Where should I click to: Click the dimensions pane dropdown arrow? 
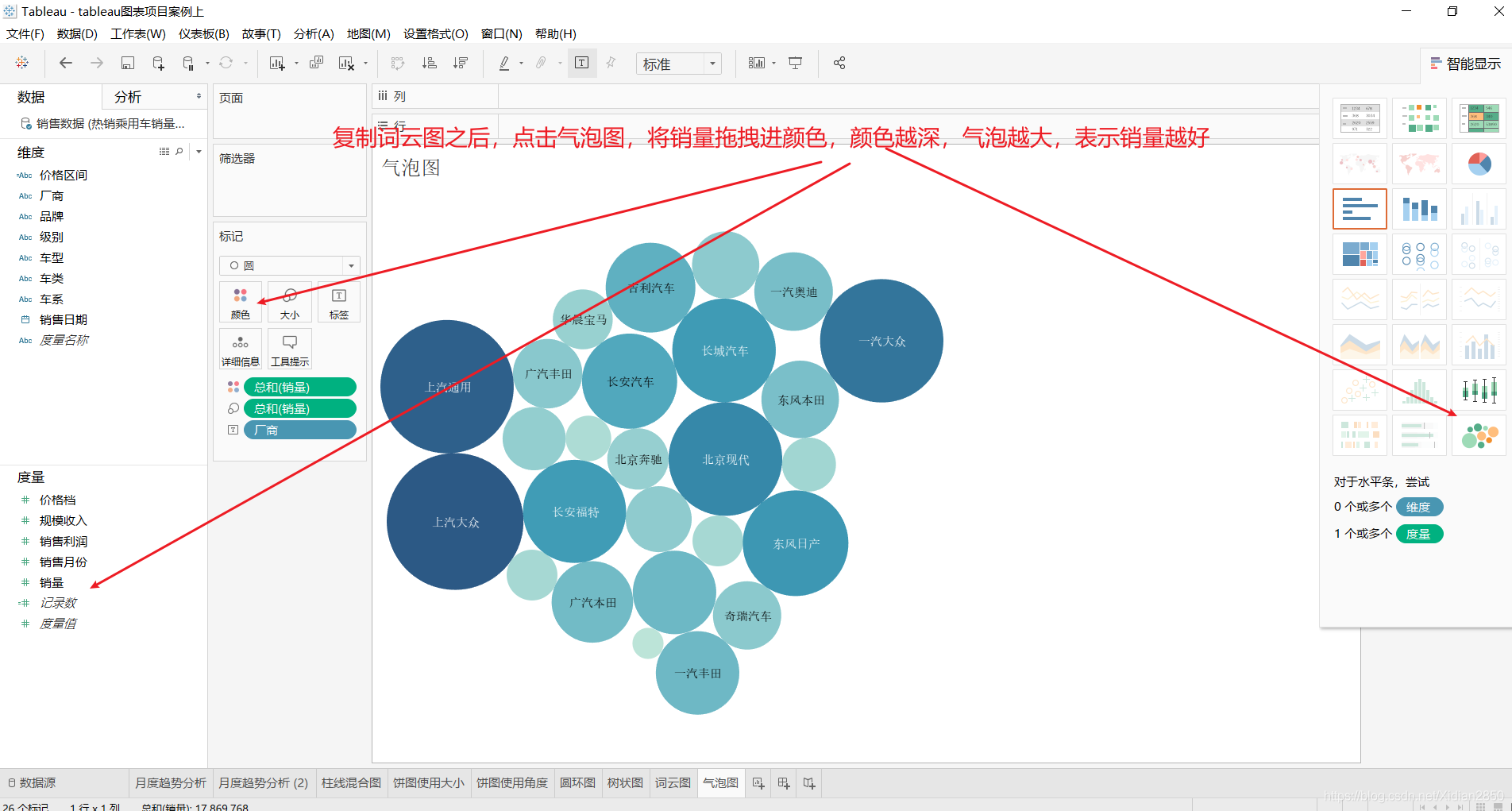pyautogui.click(x=199, y=151)
